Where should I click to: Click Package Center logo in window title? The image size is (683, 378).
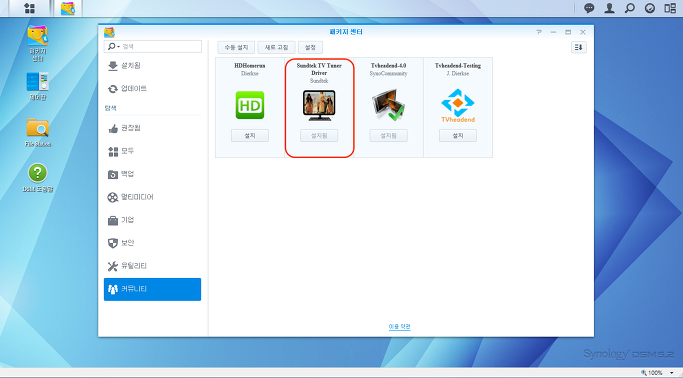point(109,32)
